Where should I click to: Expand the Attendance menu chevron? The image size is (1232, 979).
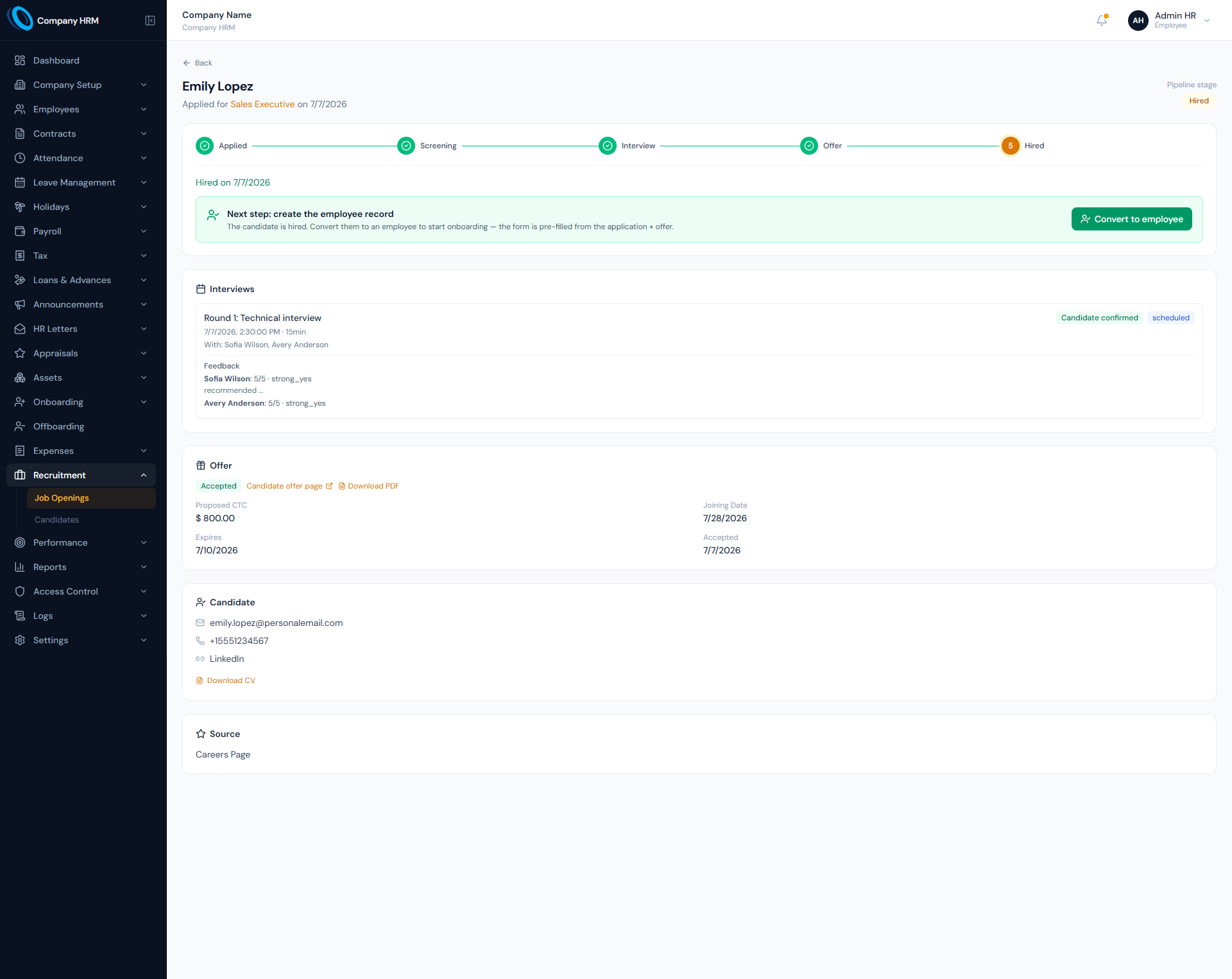[144, 158]
